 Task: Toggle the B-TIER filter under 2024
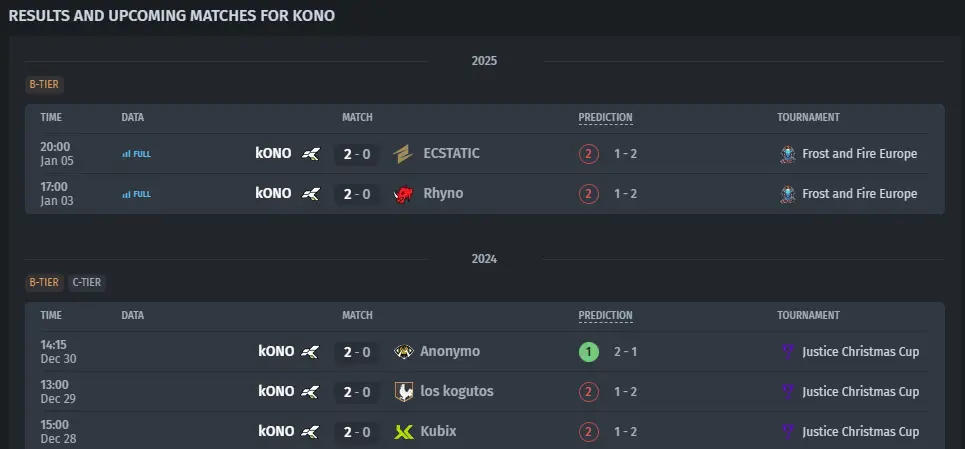point(44,283)
